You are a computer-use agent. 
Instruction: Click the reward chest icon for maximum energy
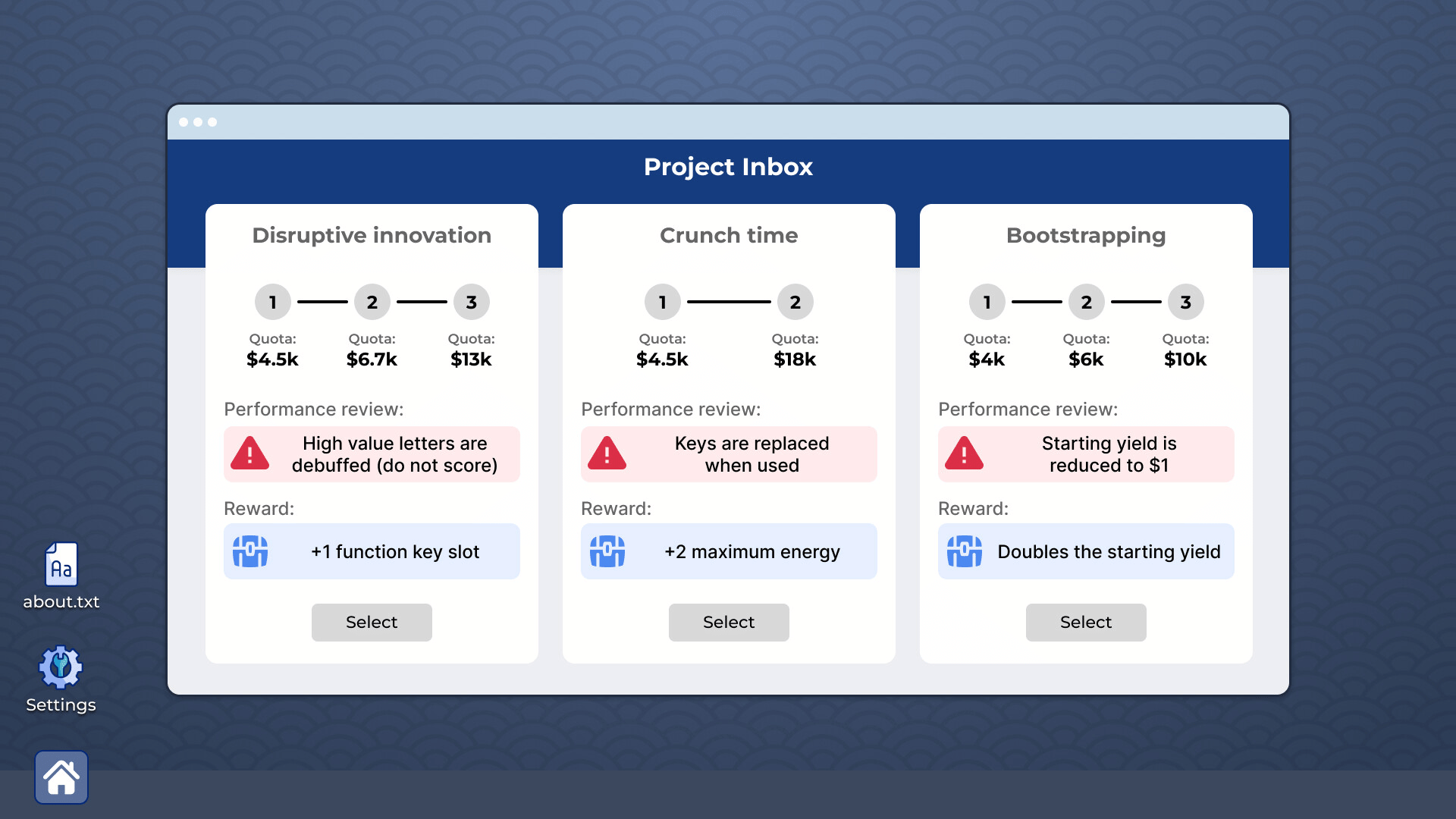pos(607,551)
